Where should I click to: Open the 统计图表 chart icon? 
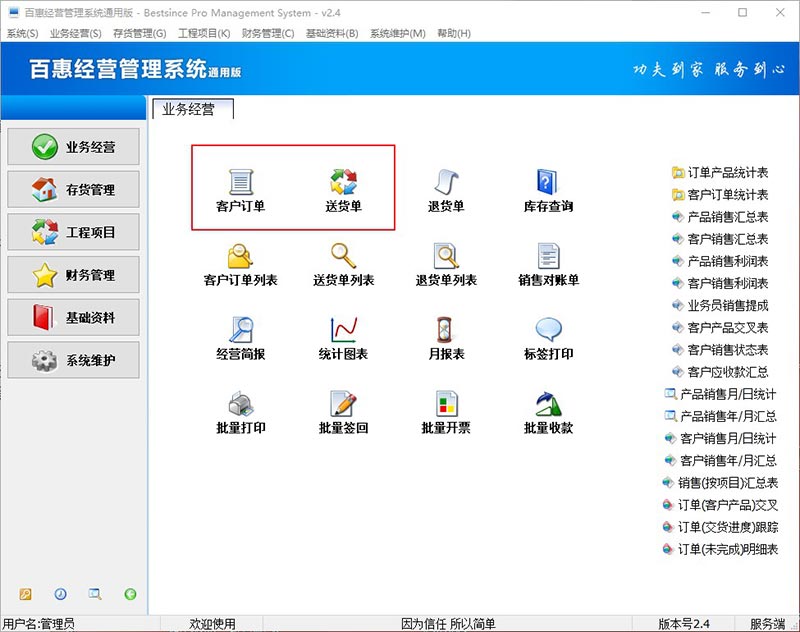(x=343, y=330)
